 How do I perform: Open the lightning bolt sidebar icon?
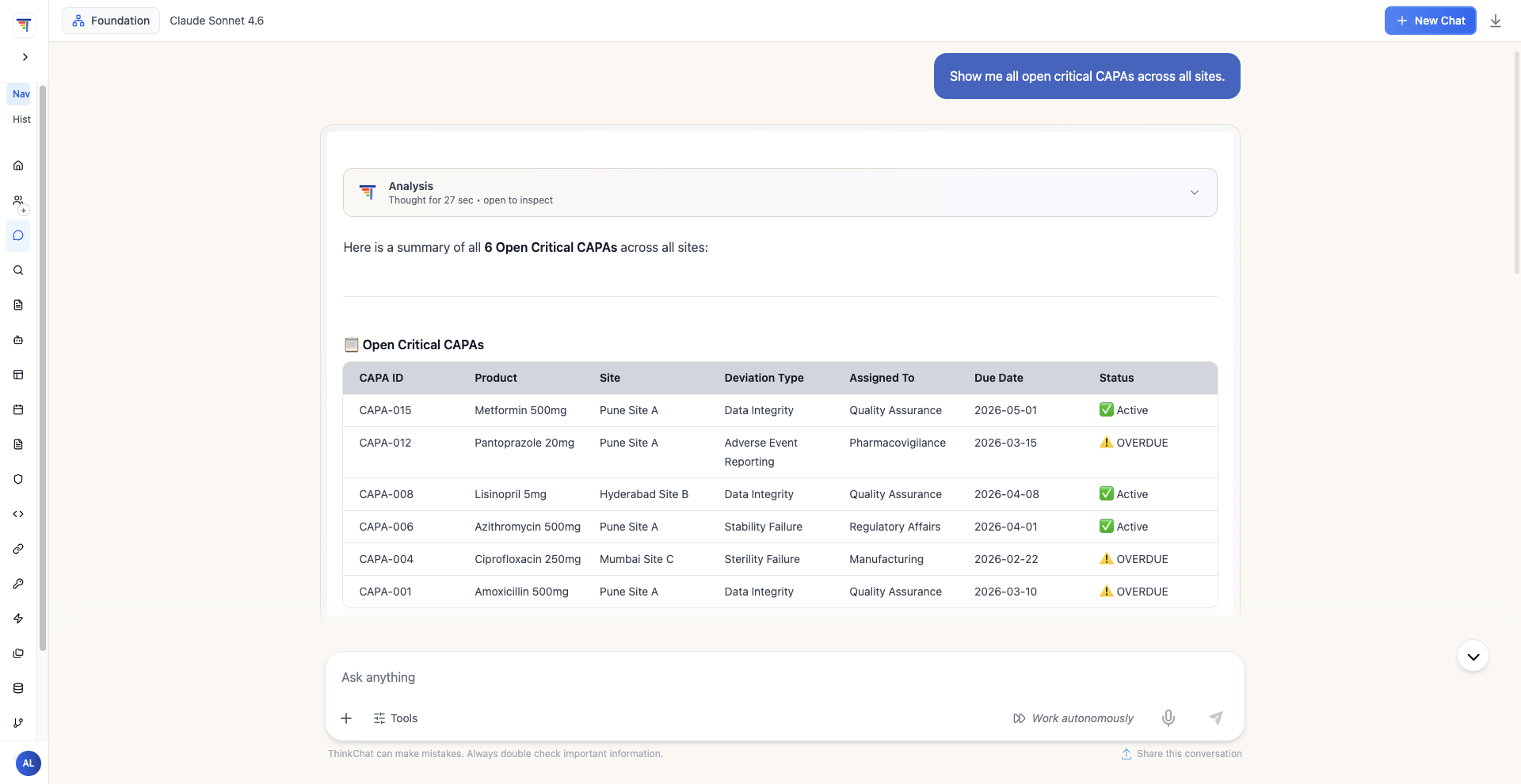(x=18, y=618)
